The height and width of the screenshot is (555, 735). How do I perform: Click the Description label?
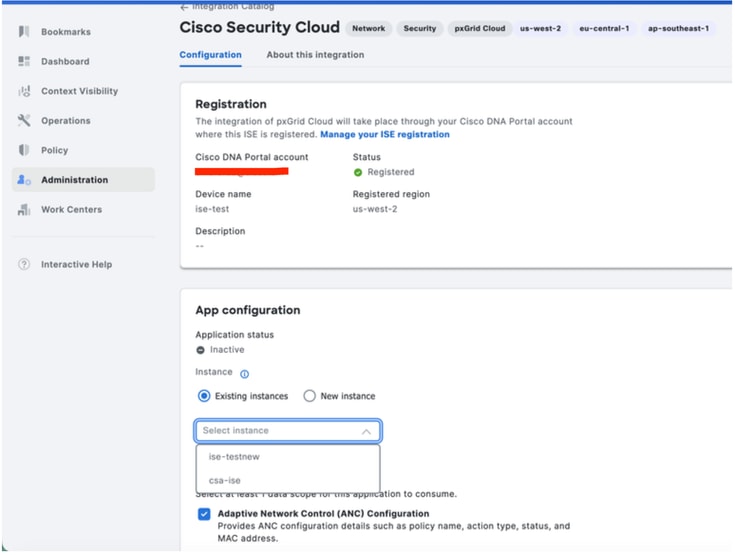point(220,232)
